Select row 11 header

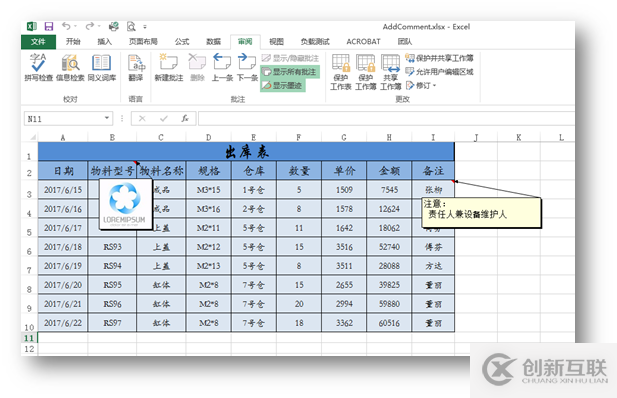(29, 338)
